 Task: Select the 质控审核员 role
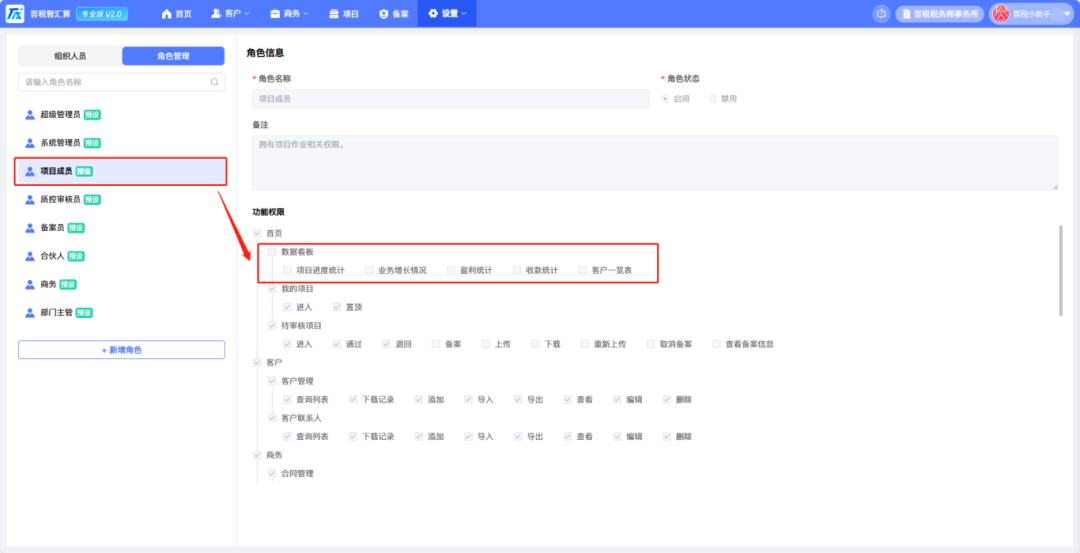121,200
